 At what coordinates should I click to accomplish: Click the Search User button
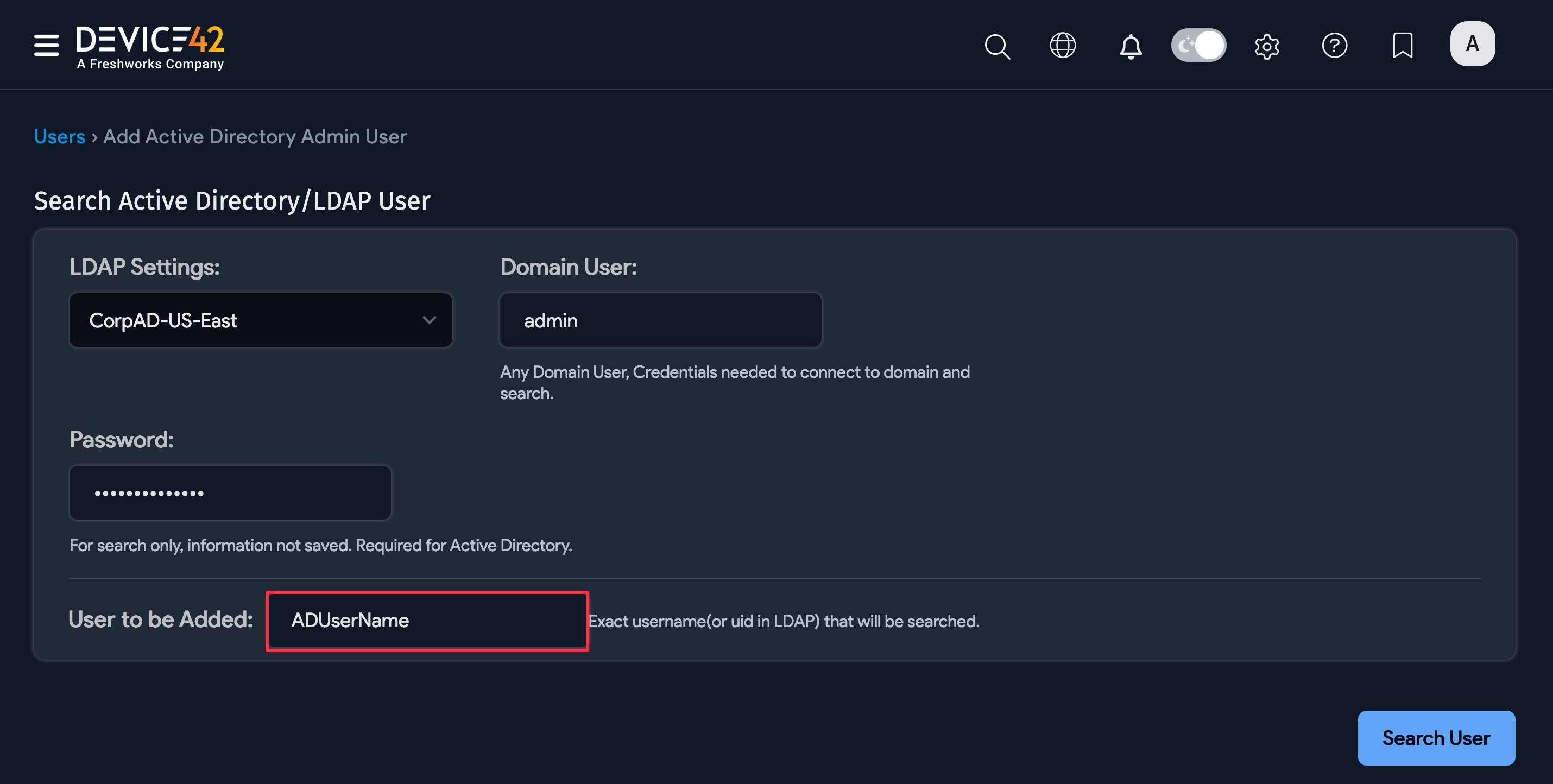[x=1436, y=738]
